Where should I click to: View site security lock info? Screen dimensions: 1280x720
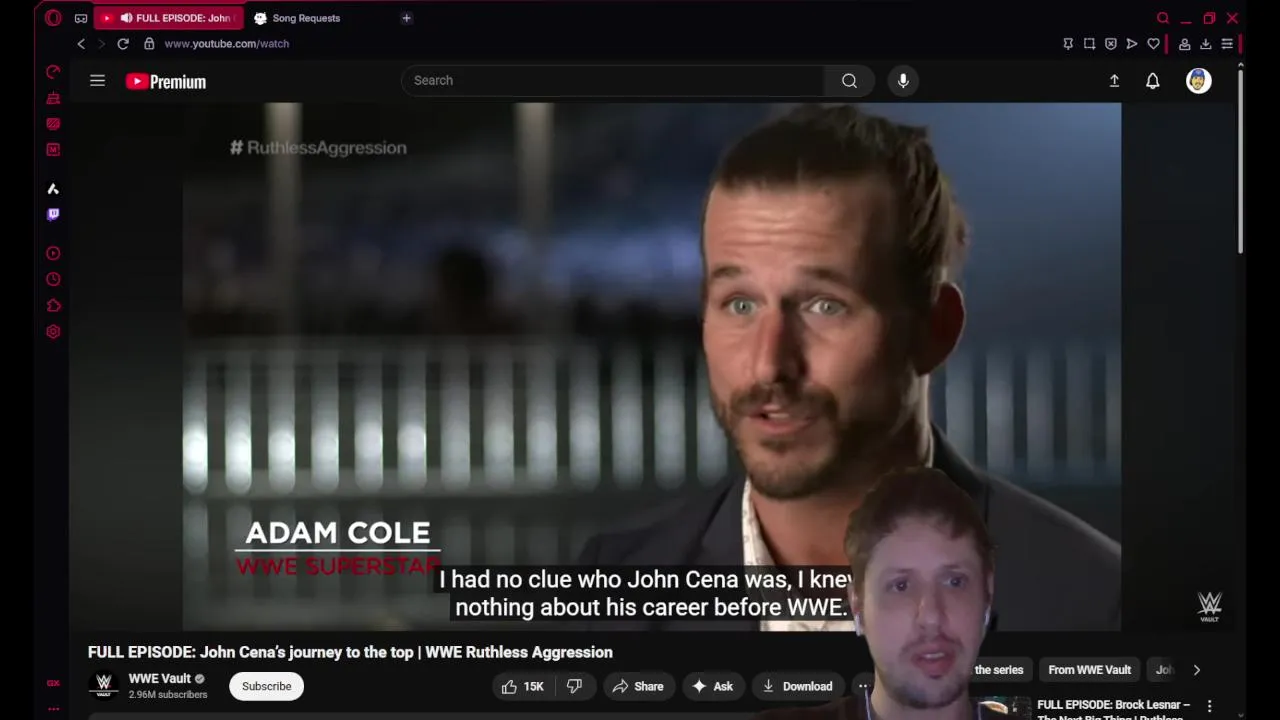pos(149,44)
